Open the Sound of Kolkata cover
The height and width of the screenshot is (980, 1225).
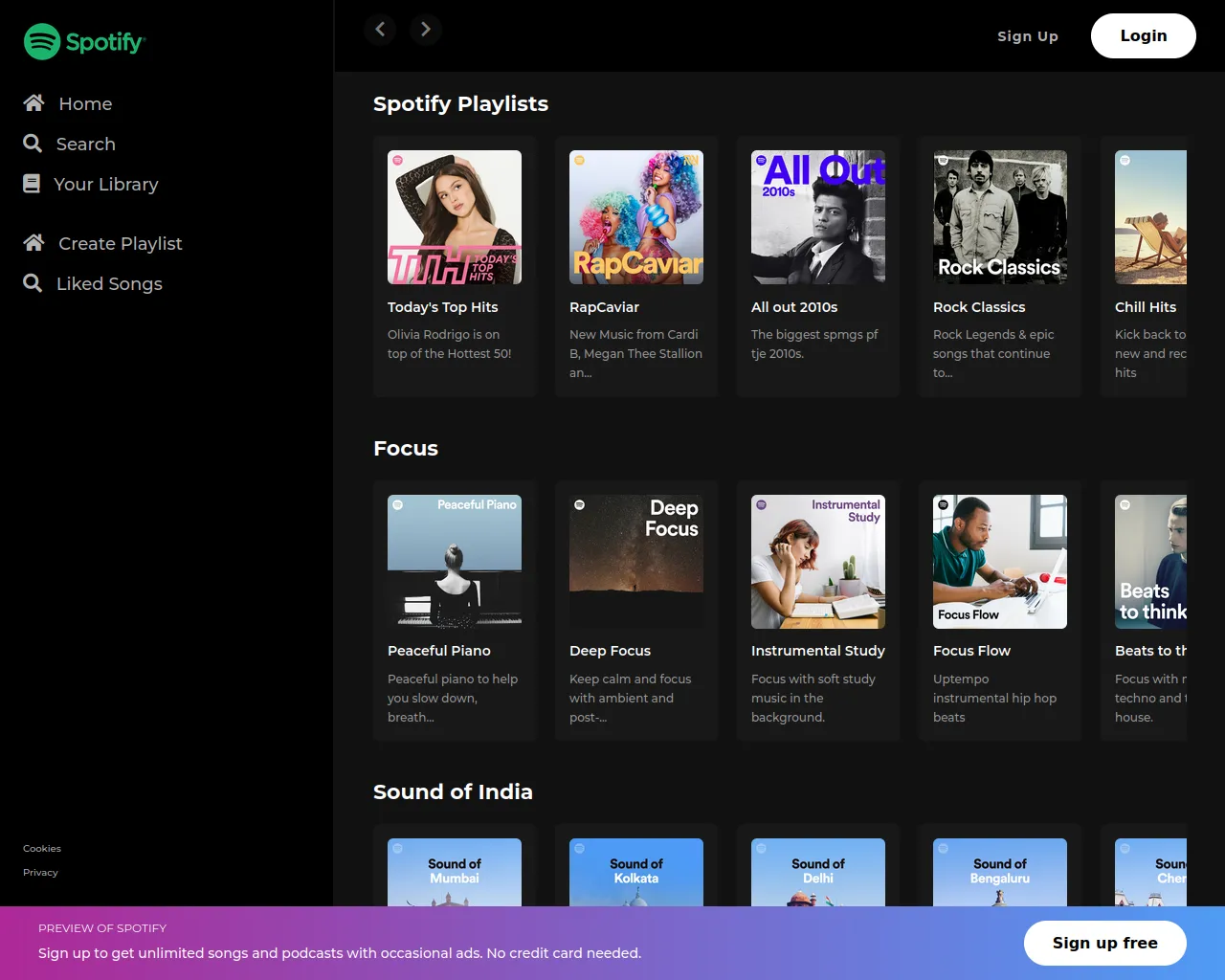point(636,872)
